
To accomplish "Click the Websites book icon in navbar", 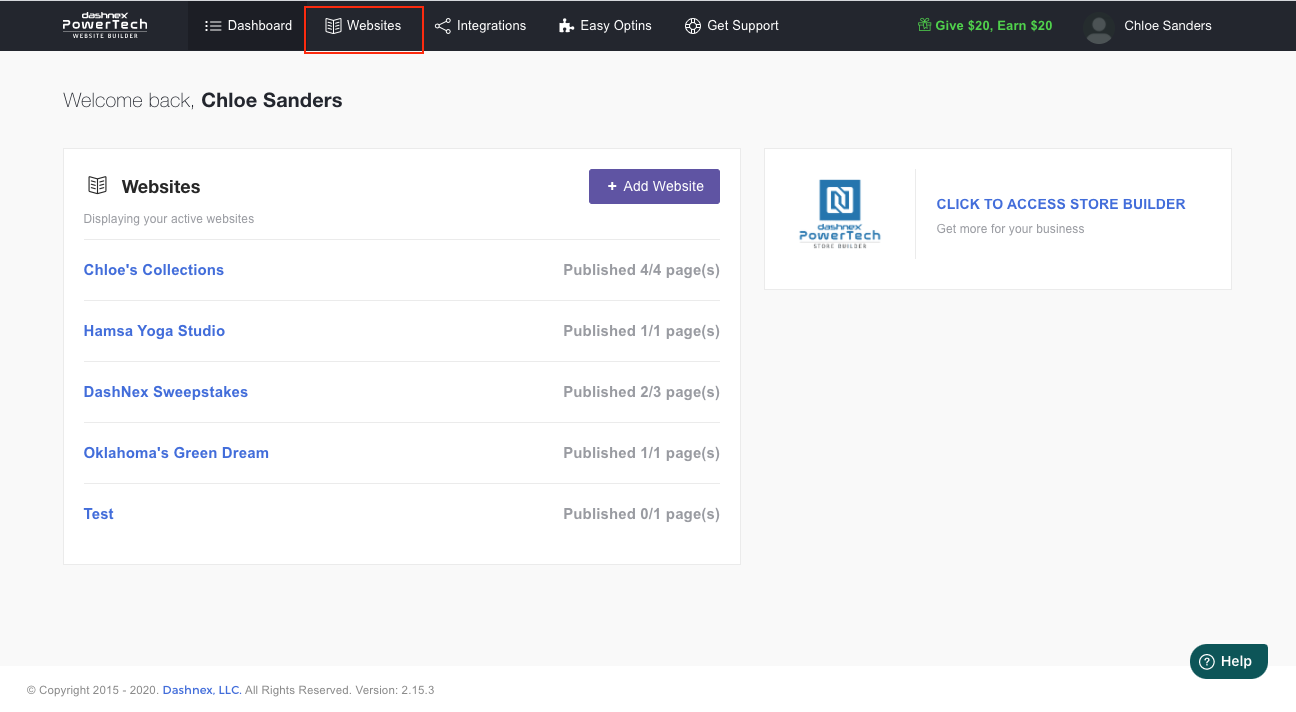I will click(333, 26).
